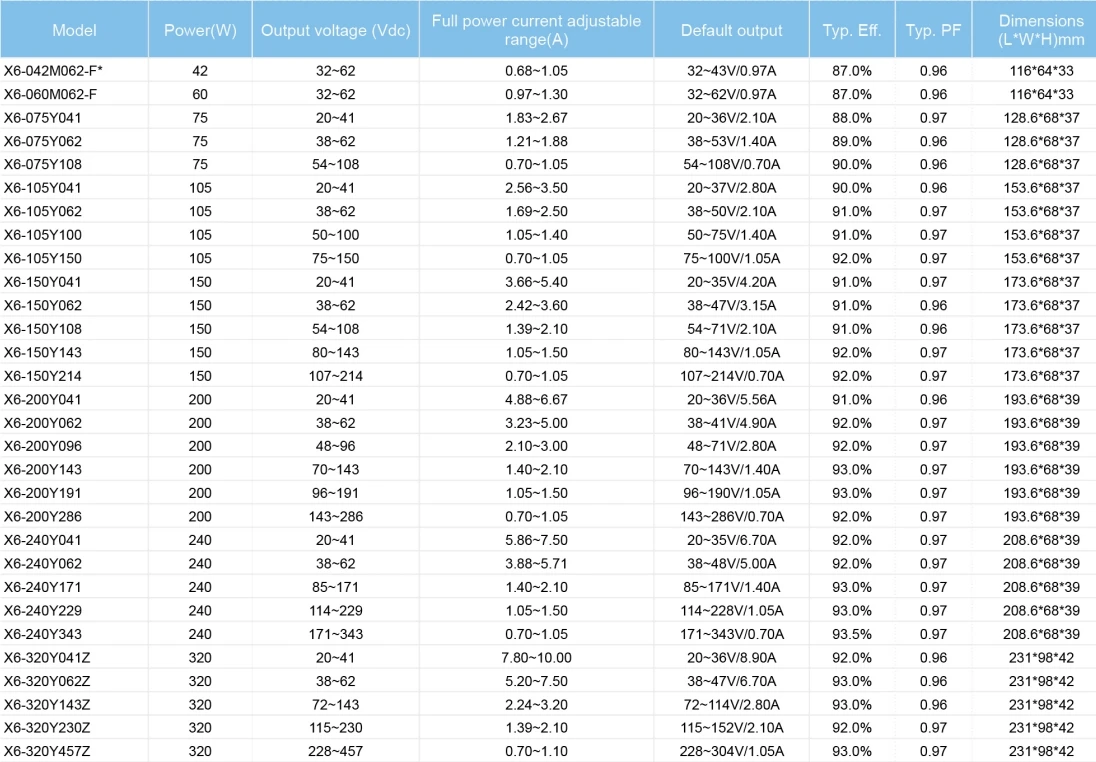This screenshot has height=762, width=1096.
Task: Select the 107~214 output voltage cell
Action: (335, 376)
